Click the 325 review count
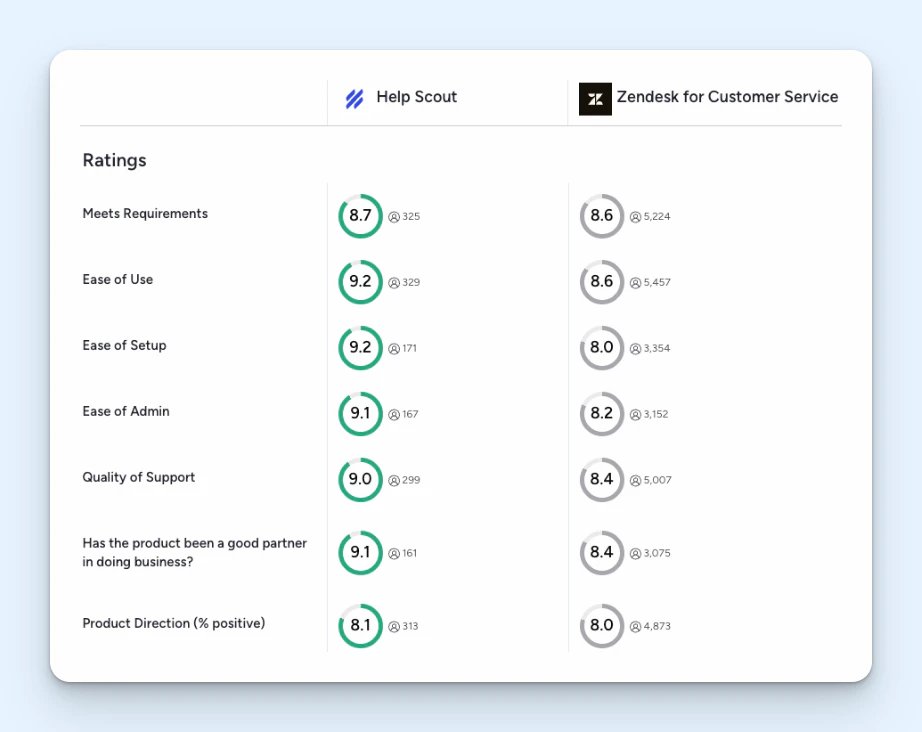Image resolution: width=922 pixels, height=732 pixels. pos(411,216)
